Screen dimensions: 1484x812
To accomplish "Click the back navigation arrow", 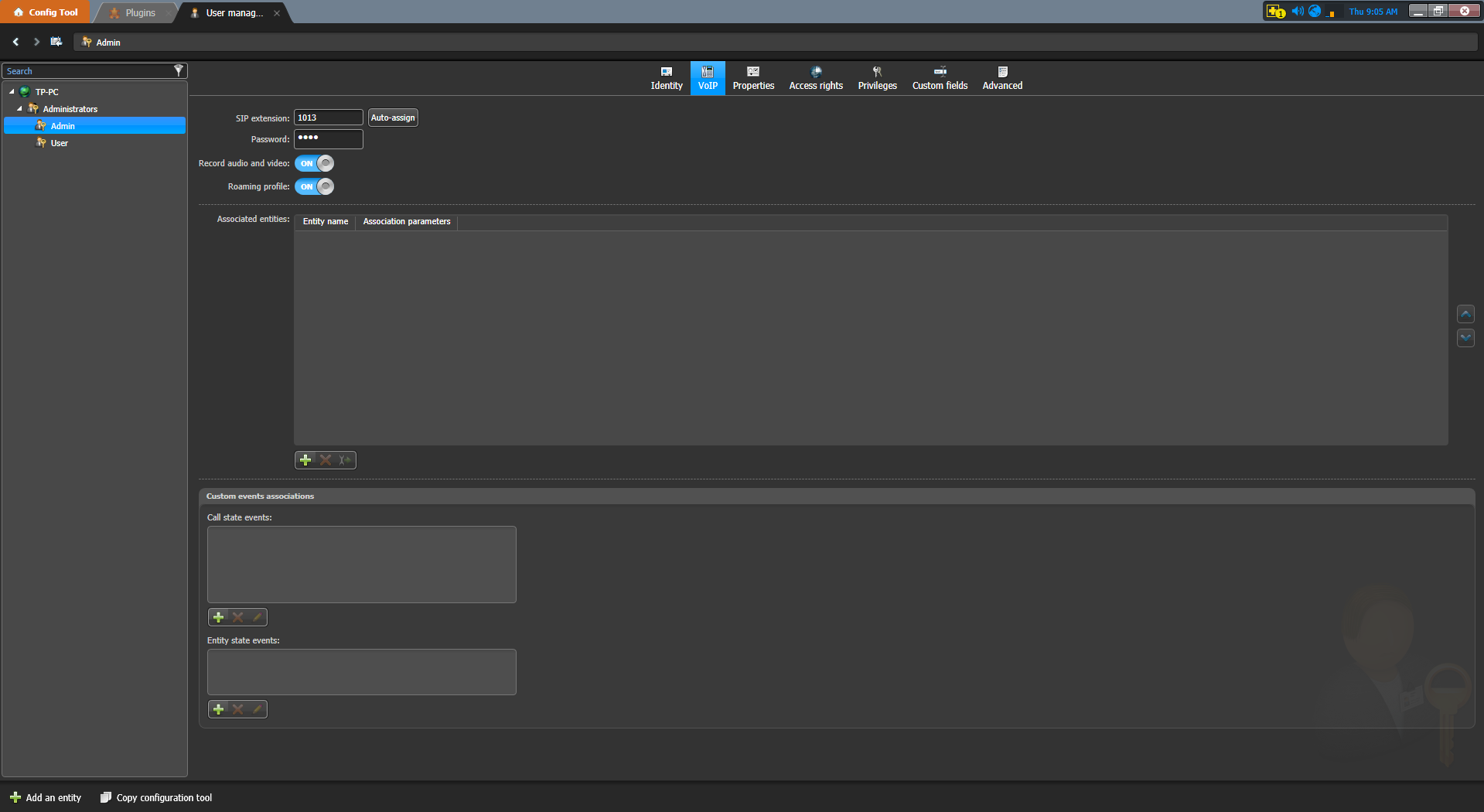I will (x=15, y=42).
